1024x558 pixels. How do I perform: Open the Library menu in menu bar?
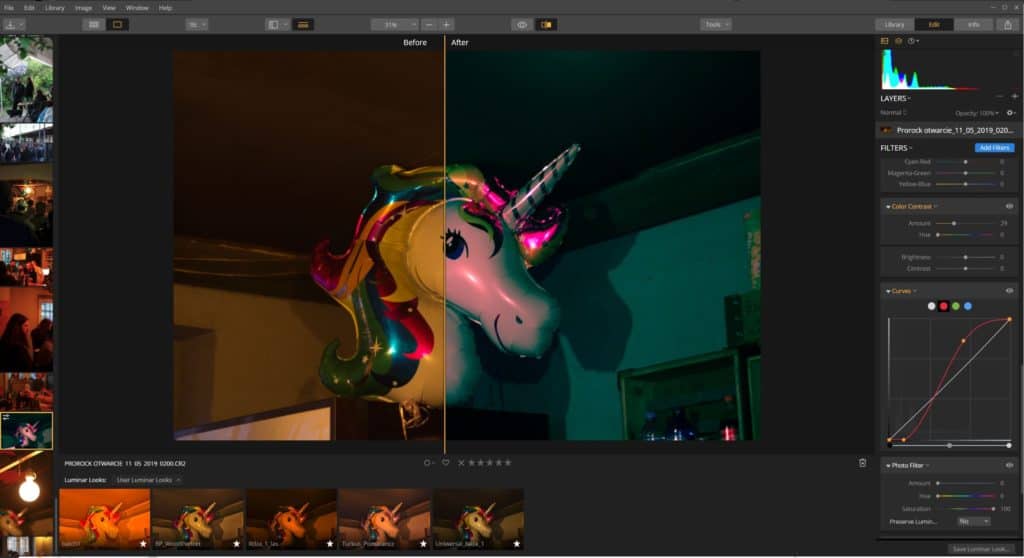(55, 7)
